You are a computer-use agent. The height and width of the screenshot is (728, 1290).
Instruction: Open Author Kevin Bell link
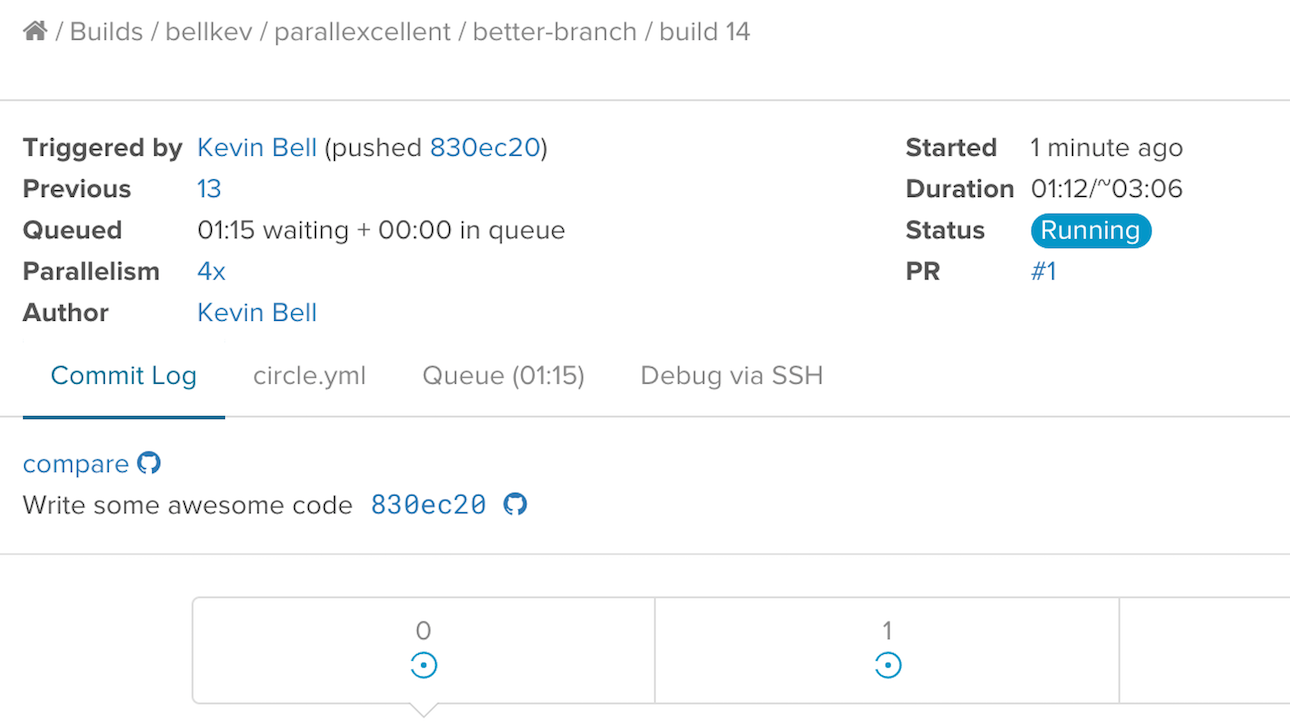pos(257,313)
